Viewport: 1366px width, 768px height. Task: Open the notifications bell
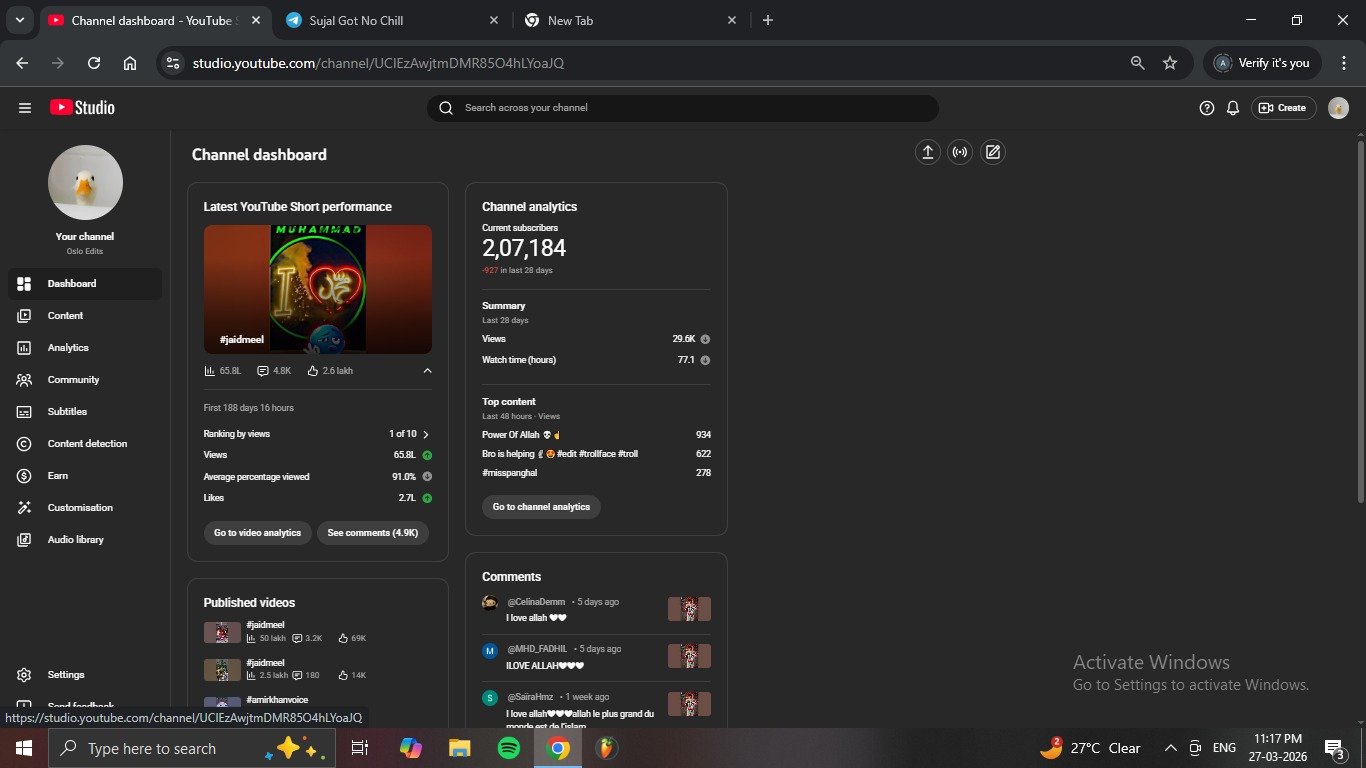coord(1233,108)
